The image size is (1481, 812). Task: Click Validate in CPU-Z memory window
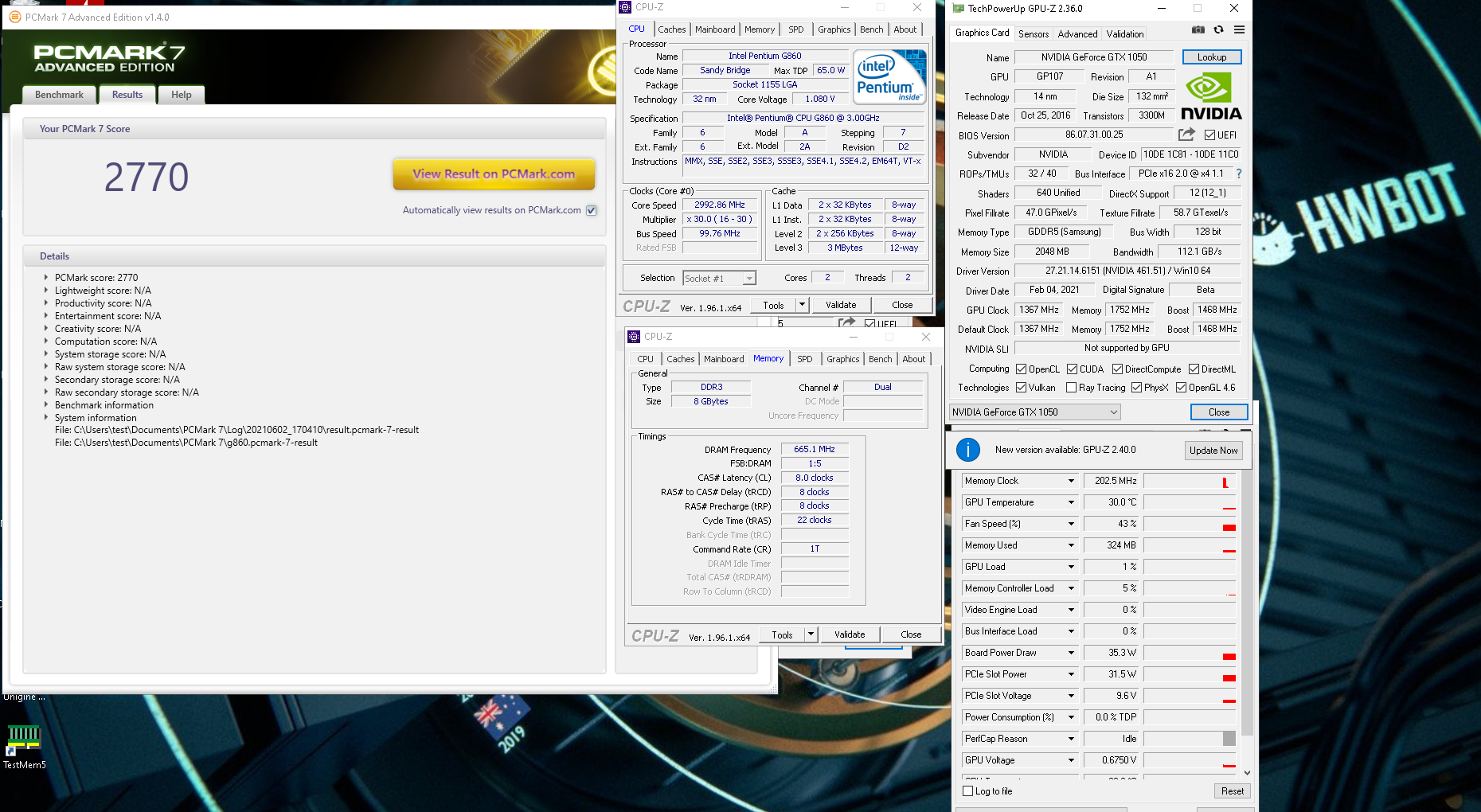click(850, 634)
